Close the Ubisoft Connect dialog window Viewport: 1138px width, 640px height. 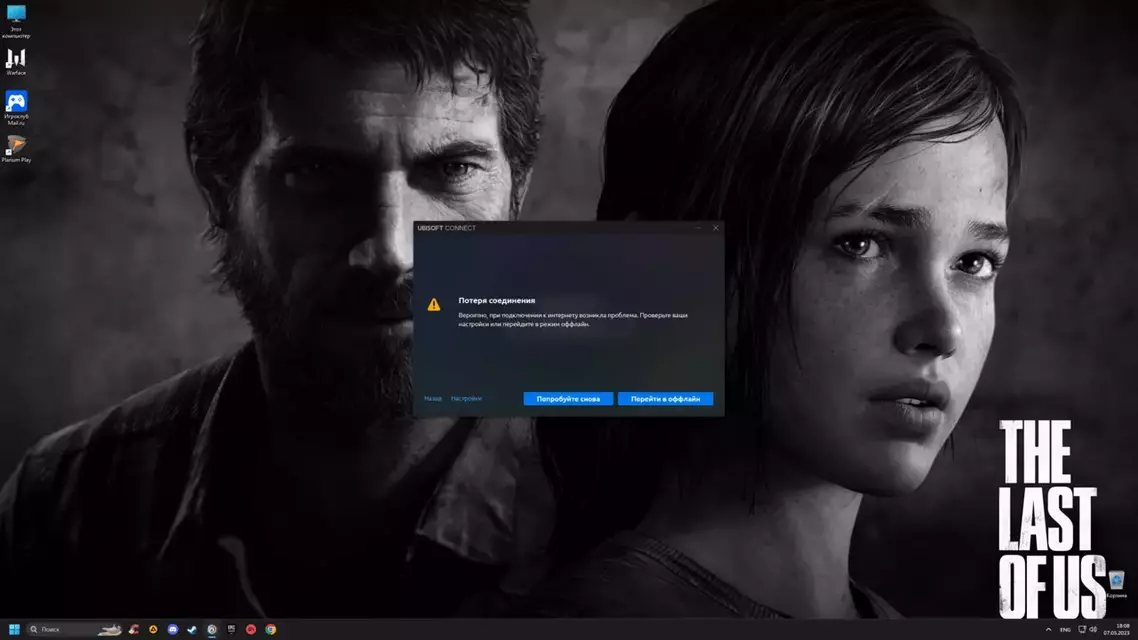716,228
